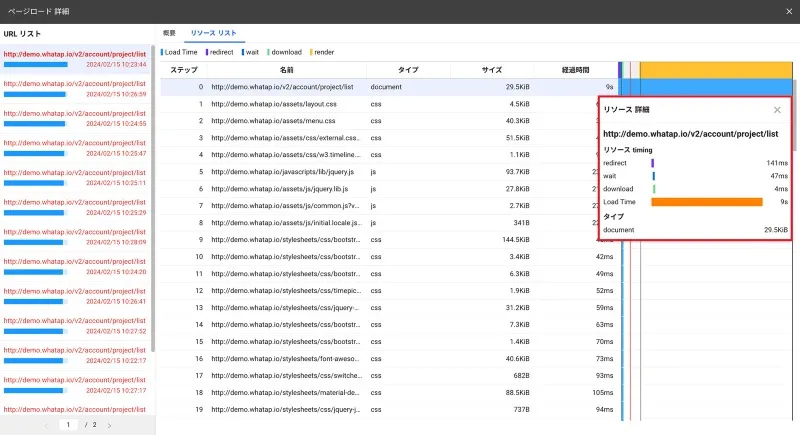Select URL entry dated 2024/02/15 10:27:17

point(75,385)
